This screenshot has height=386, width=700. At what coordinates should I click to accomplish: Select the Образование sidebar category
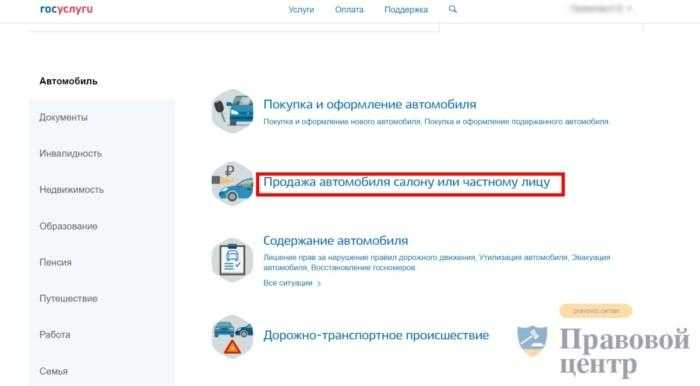68,226
